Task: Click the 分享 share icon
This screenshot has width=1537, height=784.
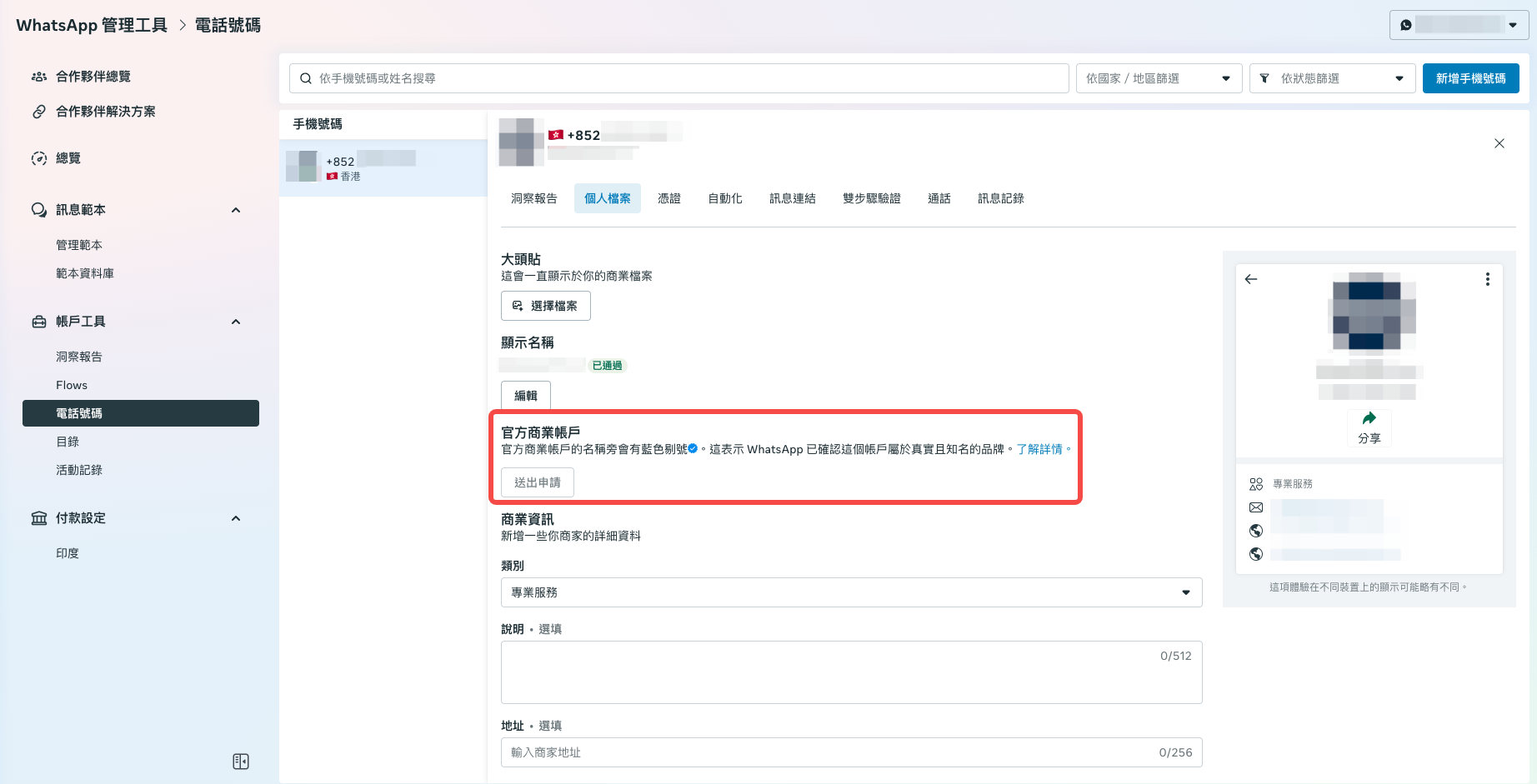Action: point(1369,418)
